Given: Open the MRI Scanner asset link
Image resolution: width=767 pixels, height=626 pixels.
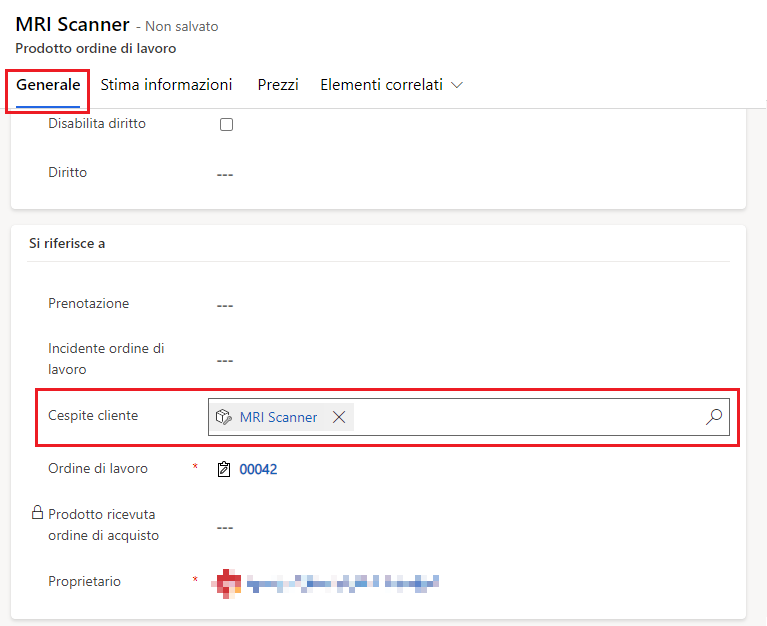Looking at the screenshot, I should click(x=278, y=417).
